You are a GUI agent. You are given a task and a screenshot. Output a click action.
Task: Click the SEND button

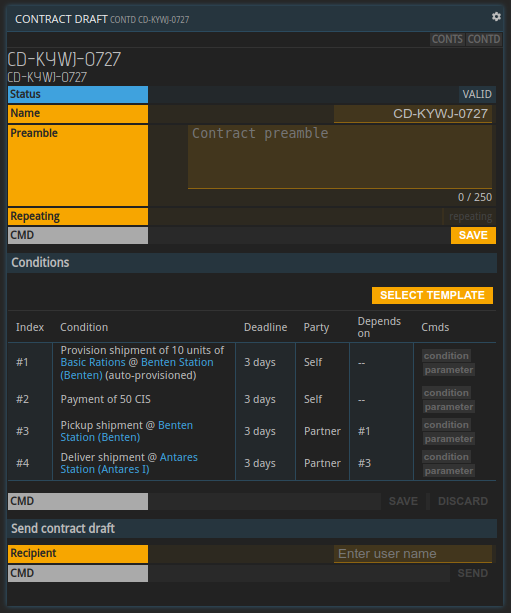pos(473,573)
